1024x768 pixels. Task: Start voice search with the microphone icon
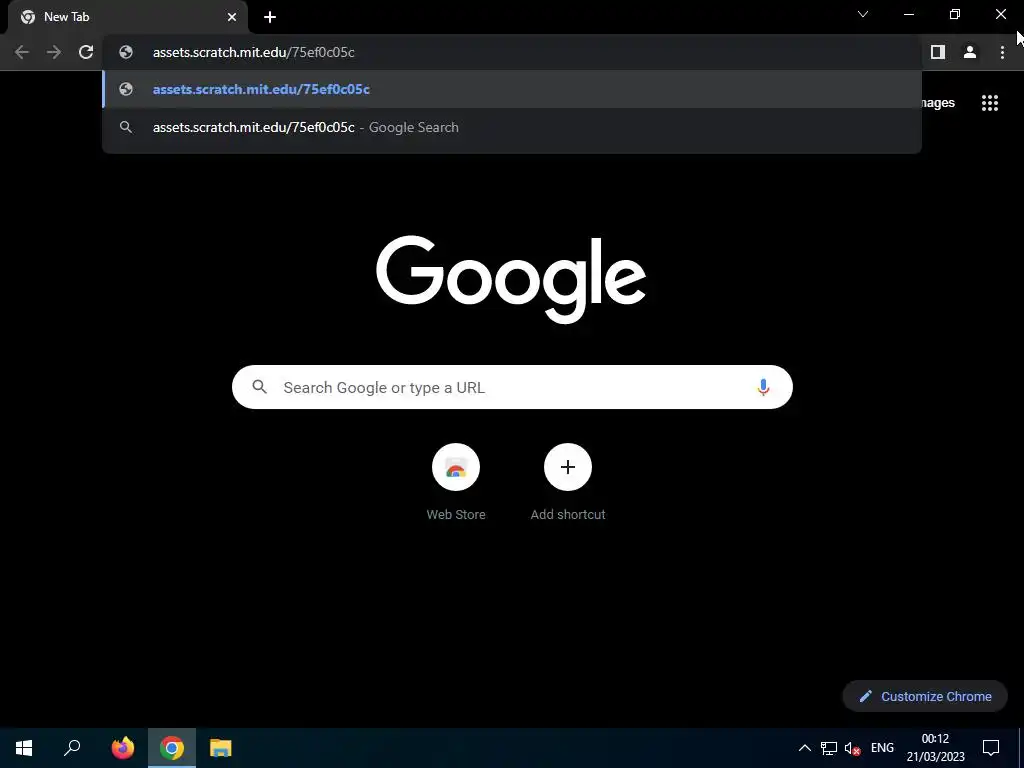coord(762,387)
